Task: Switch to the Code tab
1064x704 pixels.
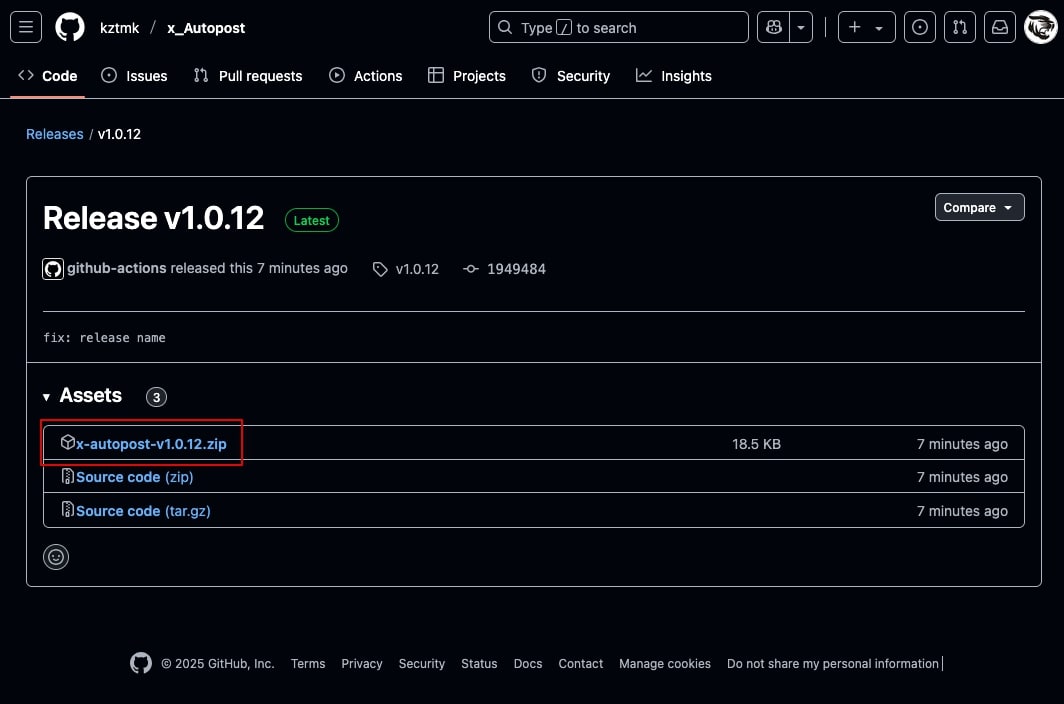Action: click(x=48, y=76)
